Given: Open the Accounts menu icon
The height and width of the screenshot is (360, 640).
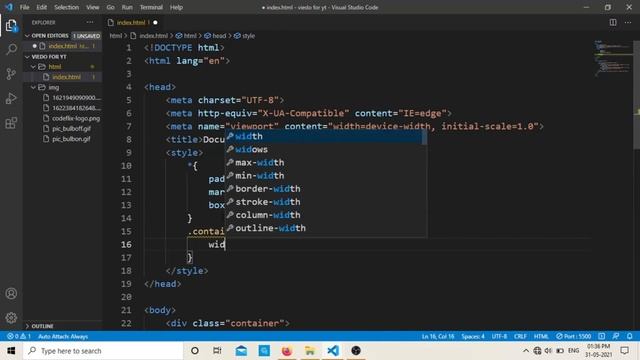Looking at the screenshot, I should click(x=11, y=293).
